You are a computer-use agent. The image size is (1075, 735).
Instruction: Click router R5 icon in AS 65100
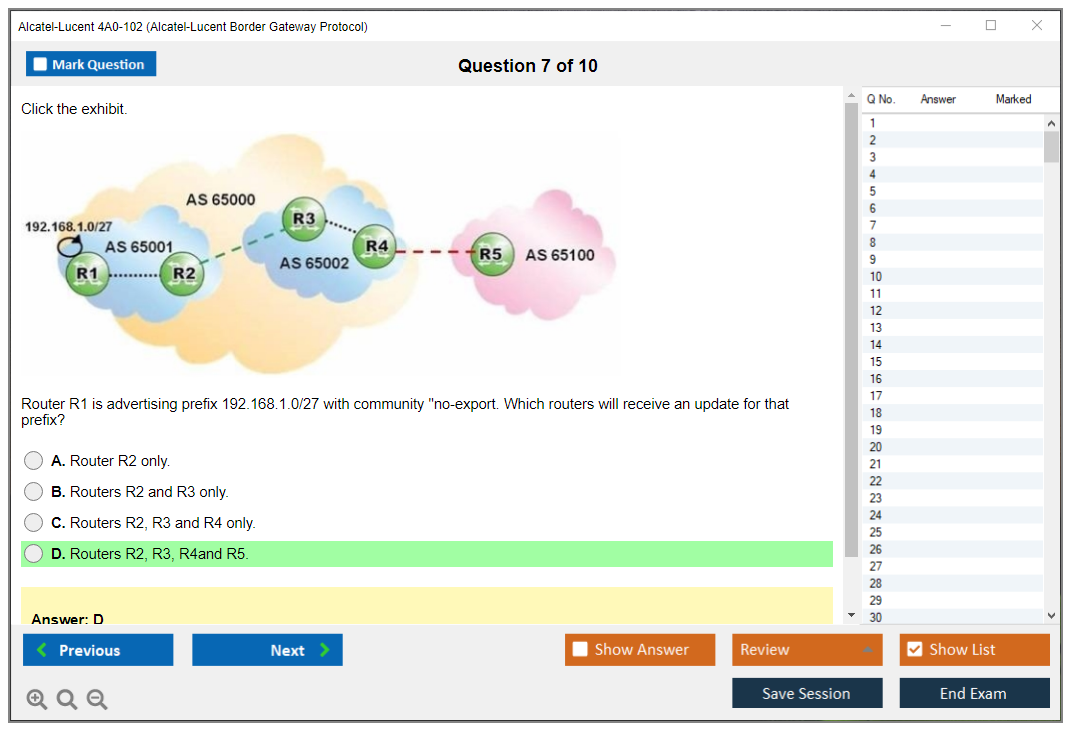(x=491, y=254)
